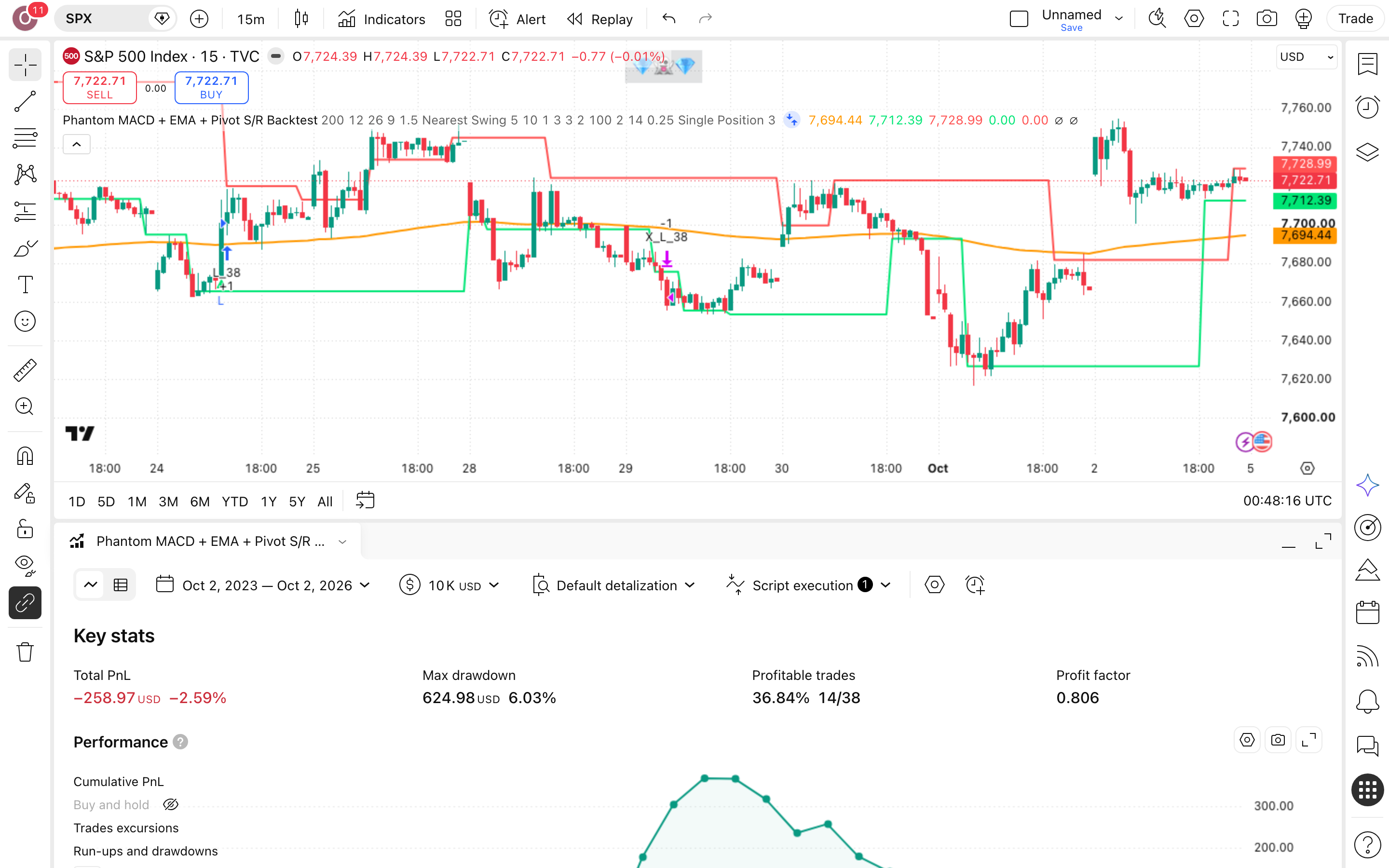1389x868 pixels.
Task: Expand the Default detalization dropdown
Action: click(x=614, y=585)
